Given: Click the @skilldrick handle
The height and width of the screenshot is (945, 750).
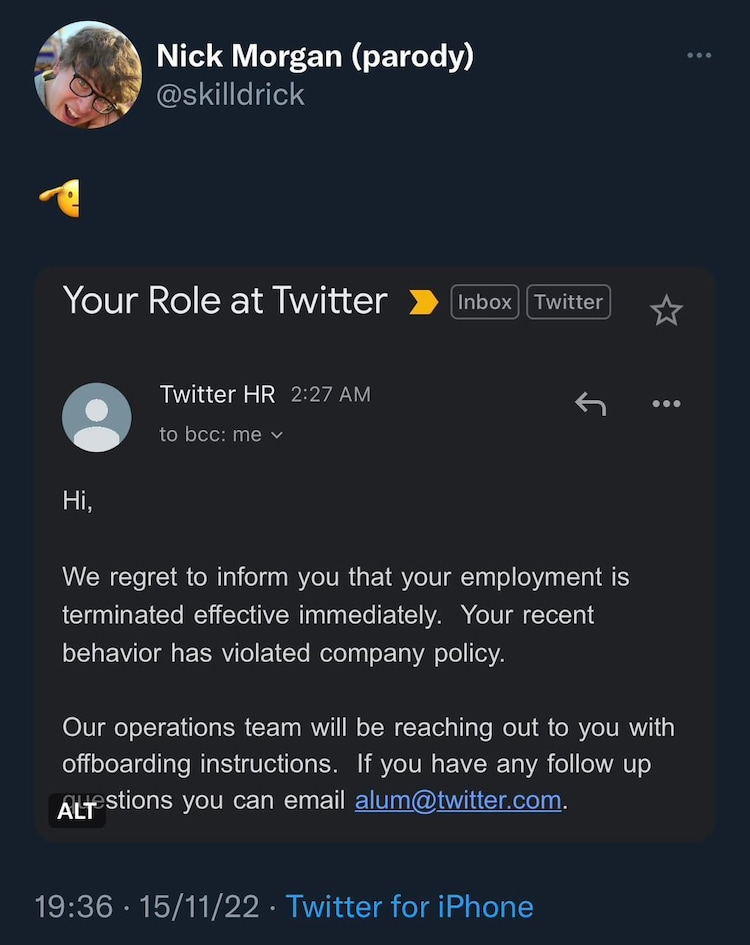Looking at the screenshot, I should tap(230, 95).
